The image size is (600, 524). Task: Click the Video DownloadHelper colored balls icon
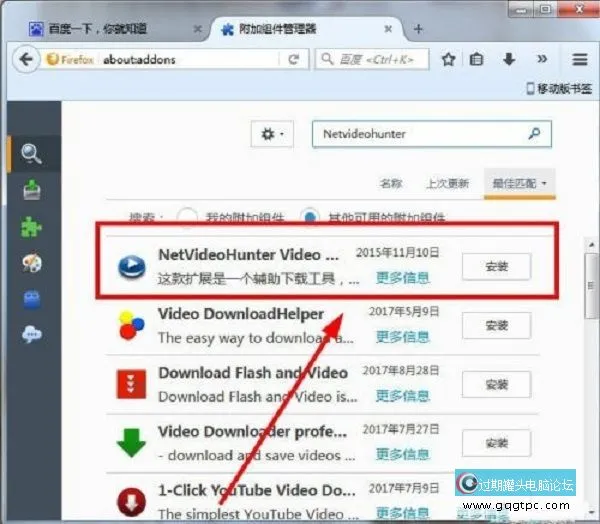(x=132, y=325)
